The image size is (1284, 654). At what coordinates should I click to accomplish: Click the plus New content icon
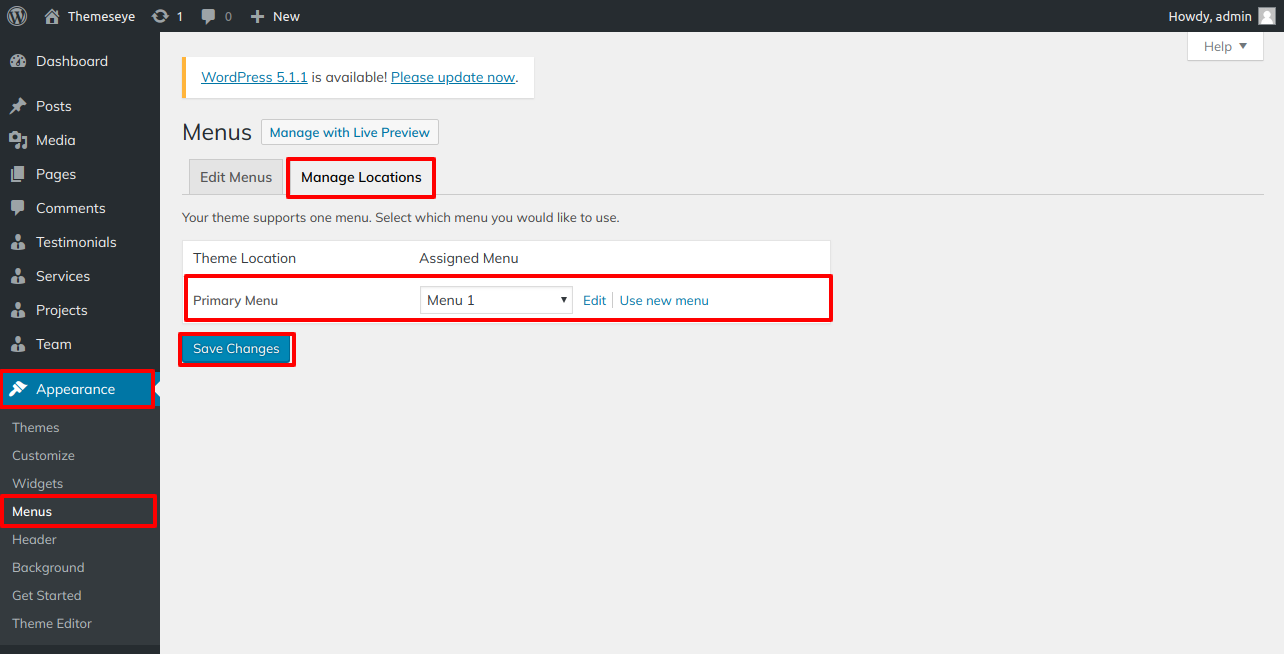(x=257, y=16)
